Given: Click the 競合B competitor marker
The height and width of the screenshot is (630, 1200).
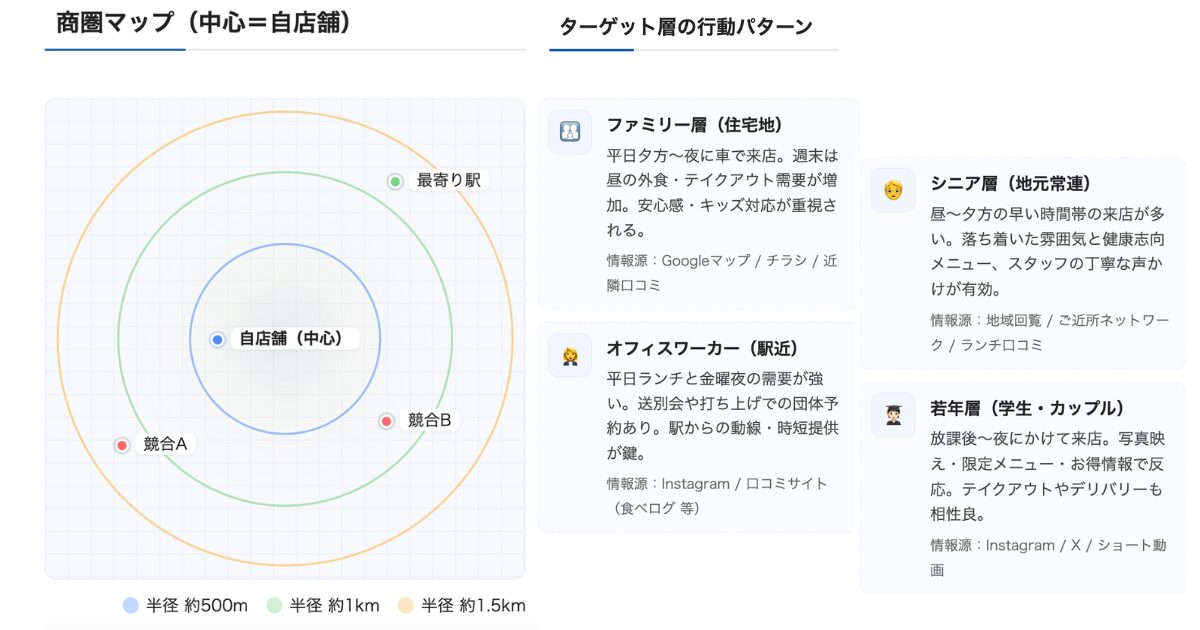Looking at the screenshot, I should tap(385, 421).
